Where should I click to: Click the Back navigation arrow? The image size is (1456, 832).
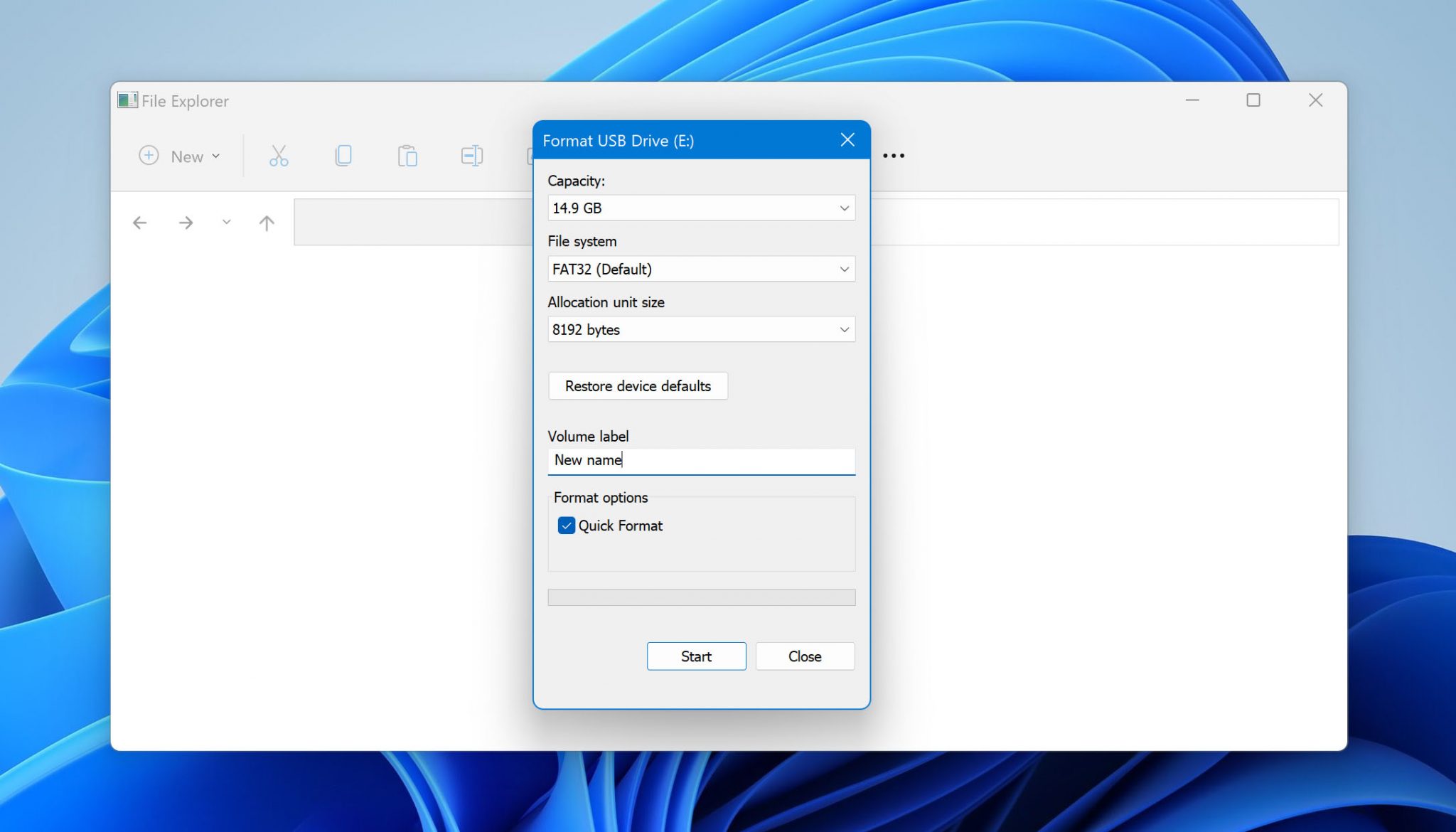(x=140, y=222)
